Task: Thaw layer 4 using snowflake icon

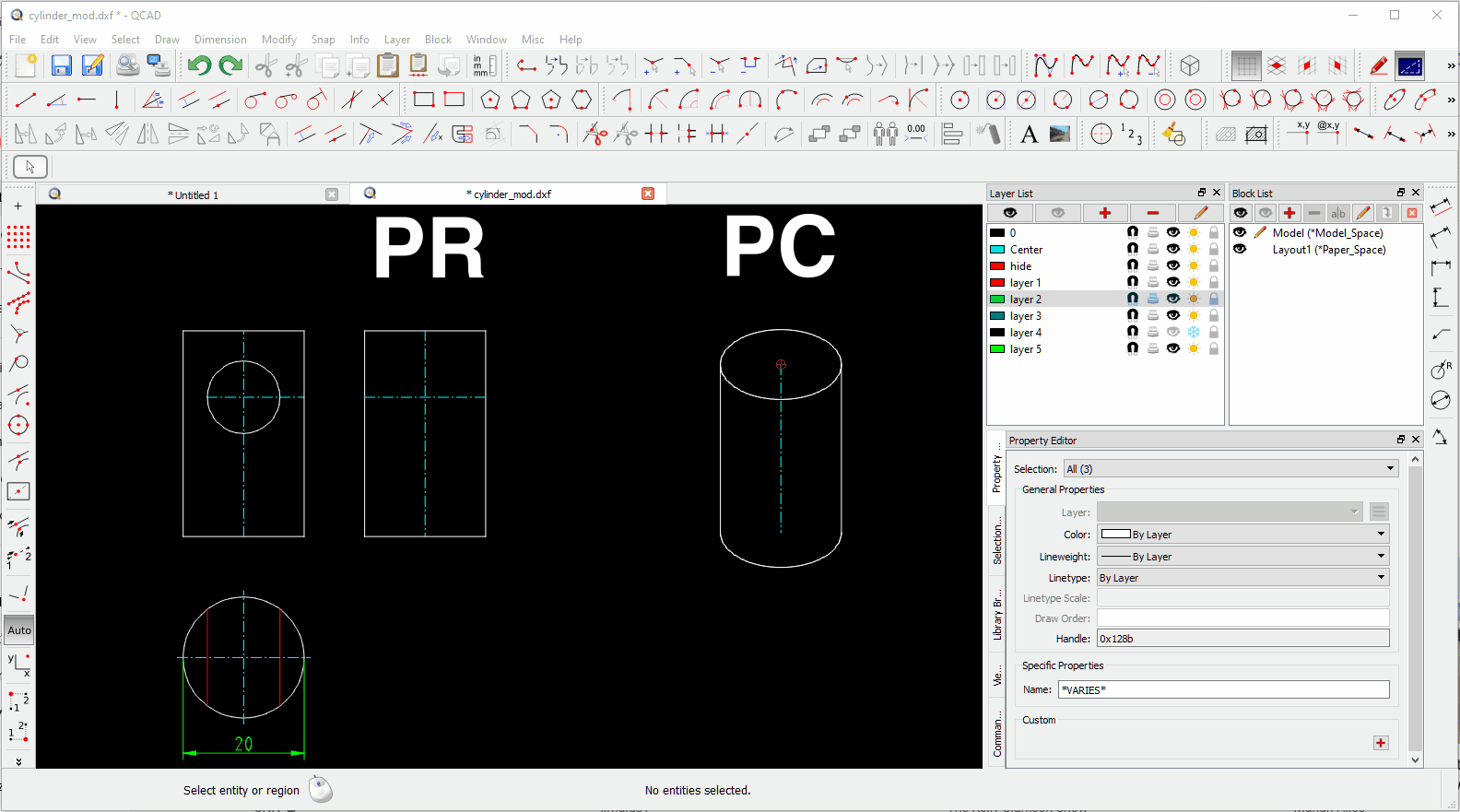Action: pyautogui.click(x=1194, y=333)
